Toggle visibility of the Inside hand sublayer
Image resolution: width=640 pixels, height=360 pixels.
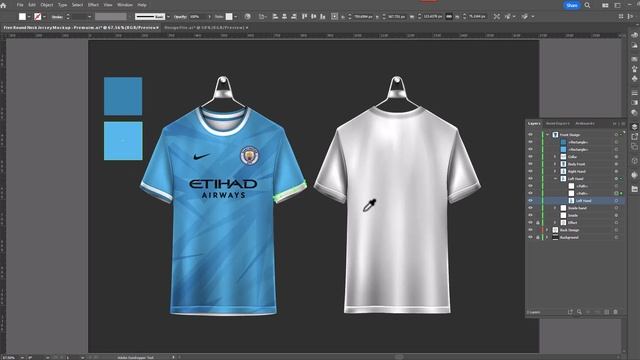[530, 208]
